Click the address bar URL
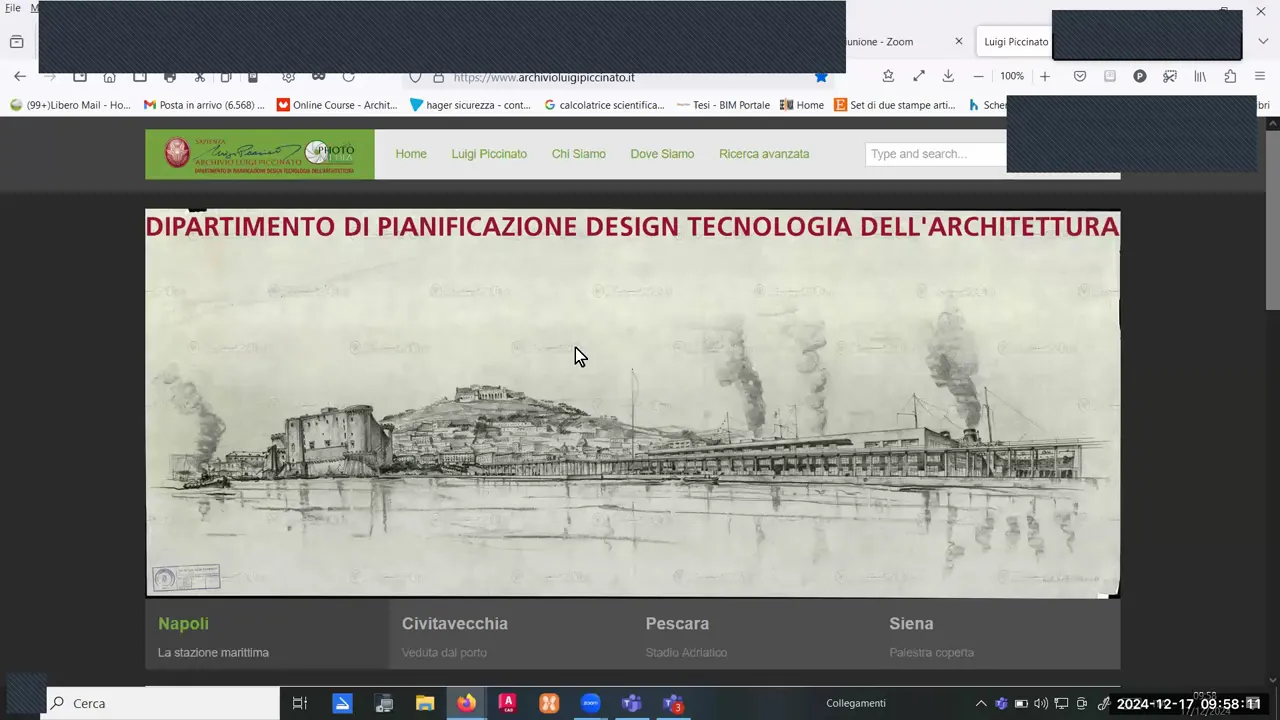 [544, 77]
